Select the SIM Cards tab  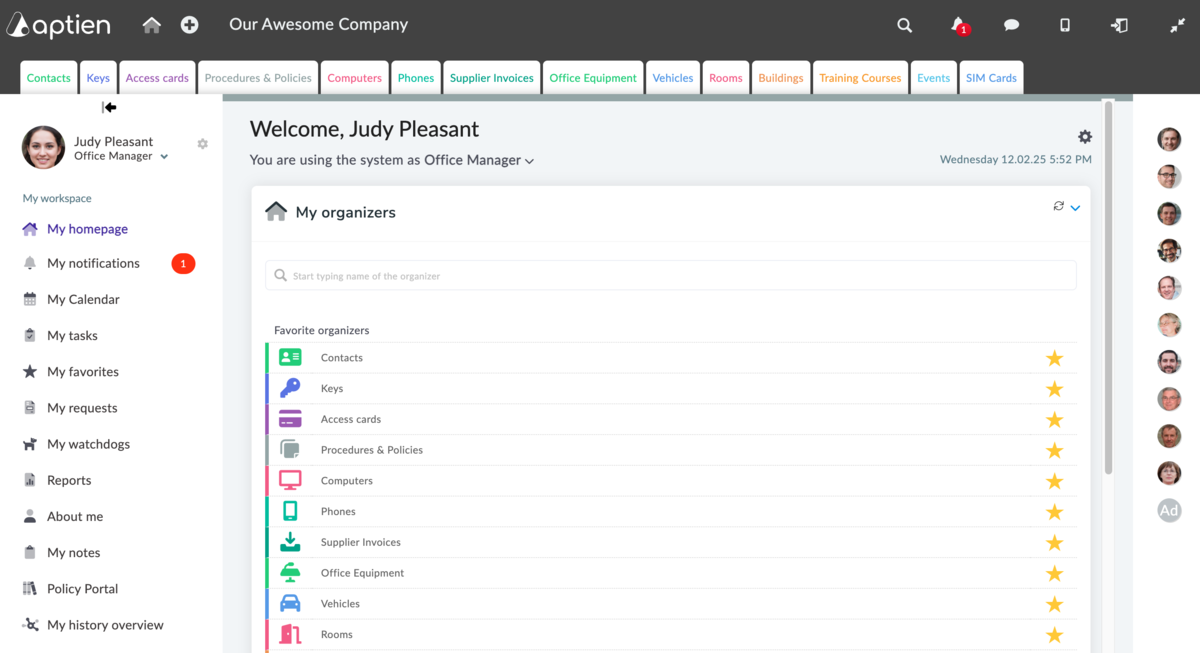pos(991,78)
